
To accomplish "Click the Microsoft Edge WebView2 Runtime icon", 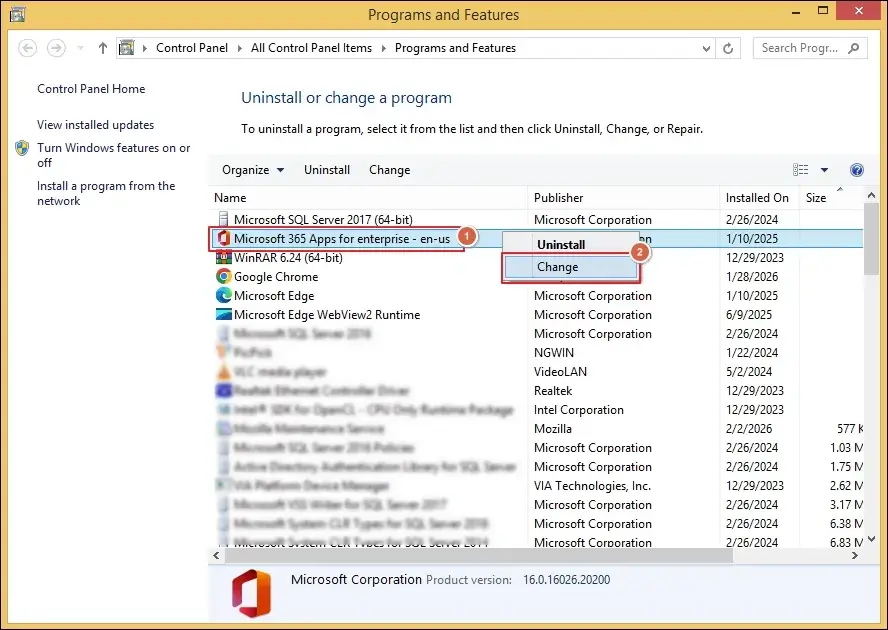I will 224,315.
